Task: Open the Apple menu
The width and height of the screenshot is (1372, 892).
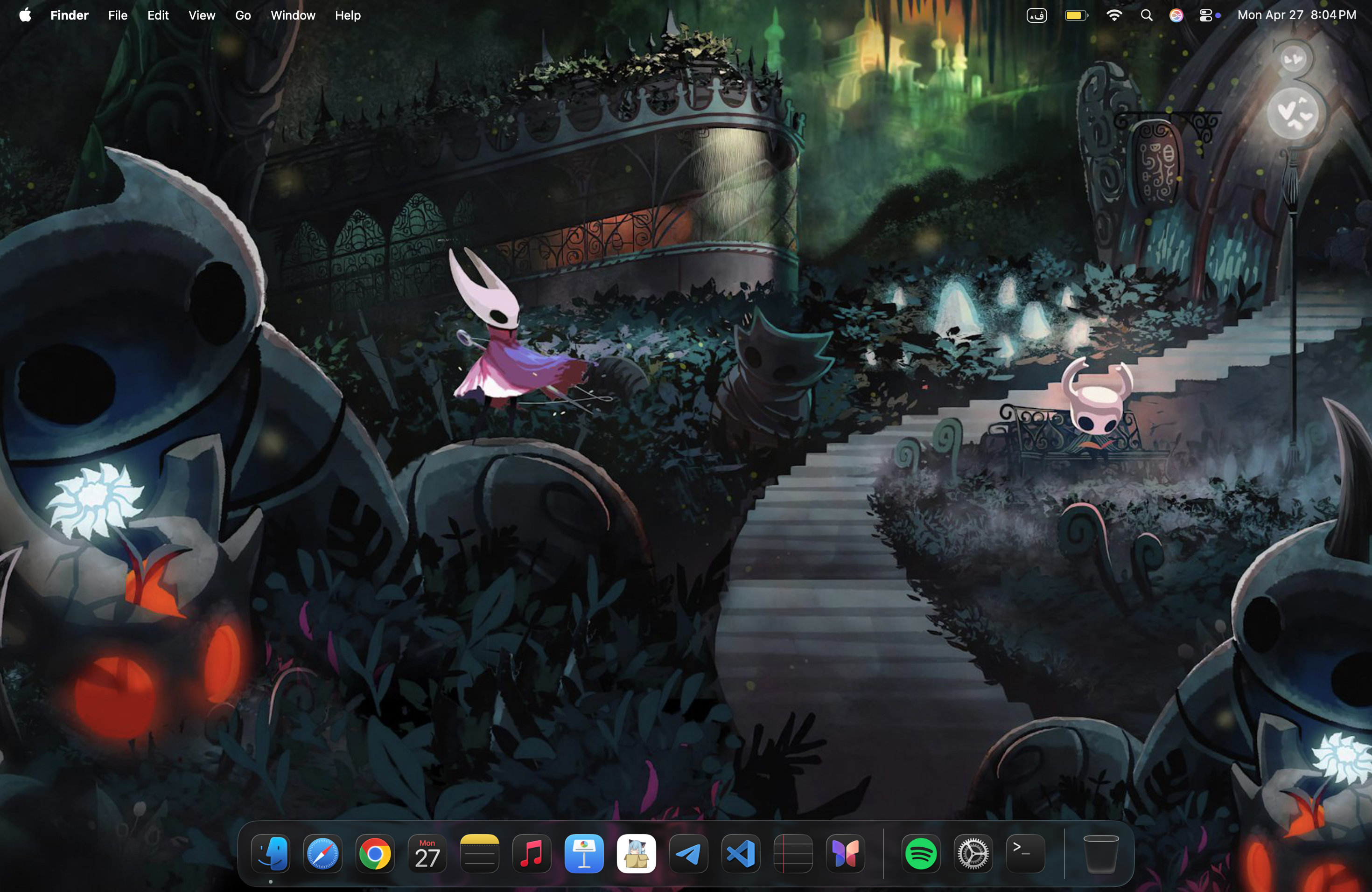Action: (x=25, y=15)
